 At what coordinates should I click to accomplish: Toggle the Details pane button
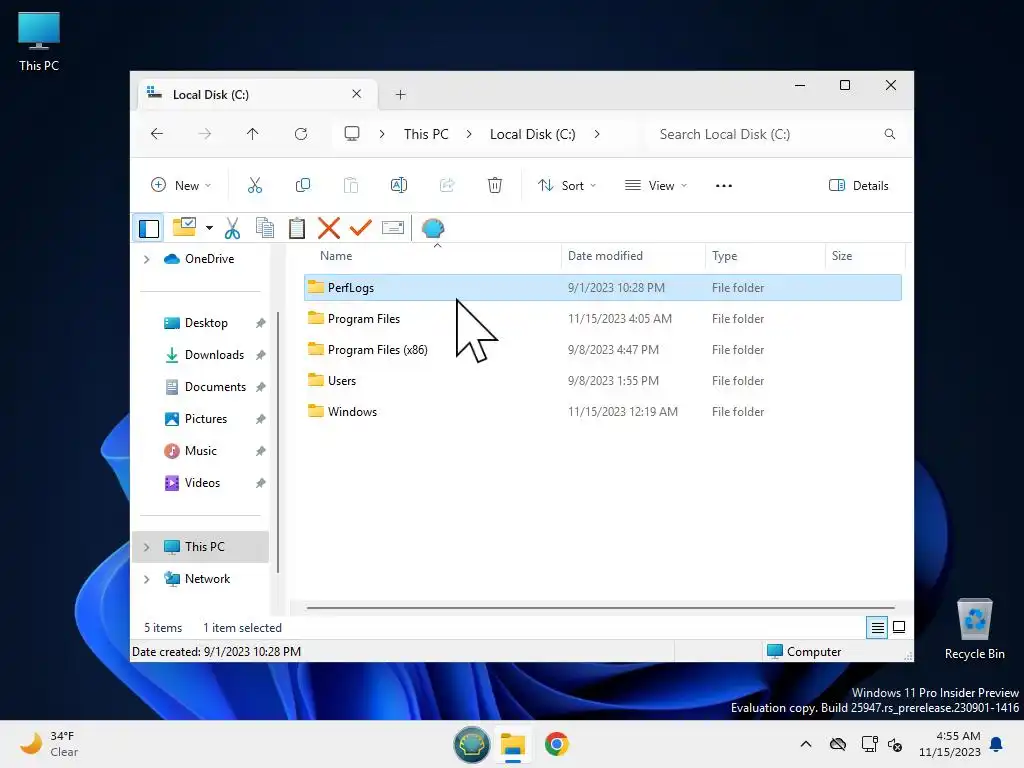(x=858, y=185)
